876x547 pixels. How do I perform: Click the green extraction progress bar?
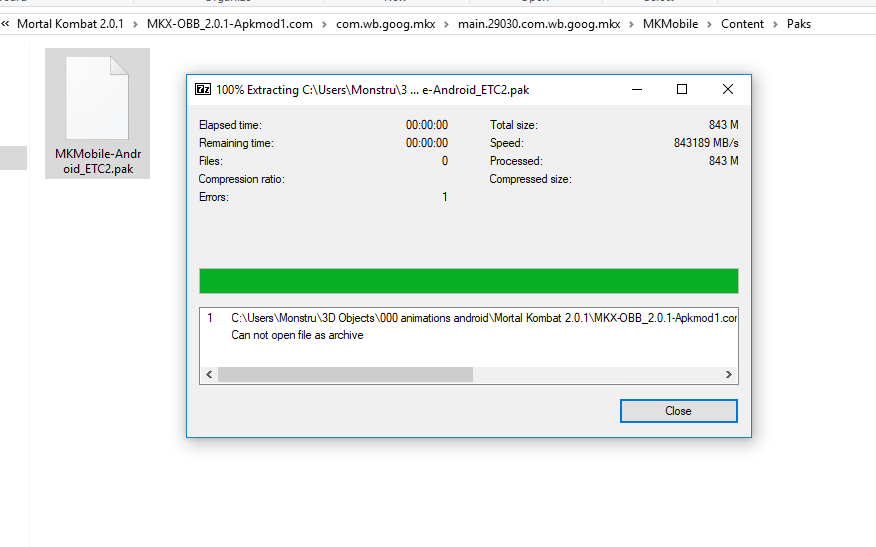[x=469, y=281]
